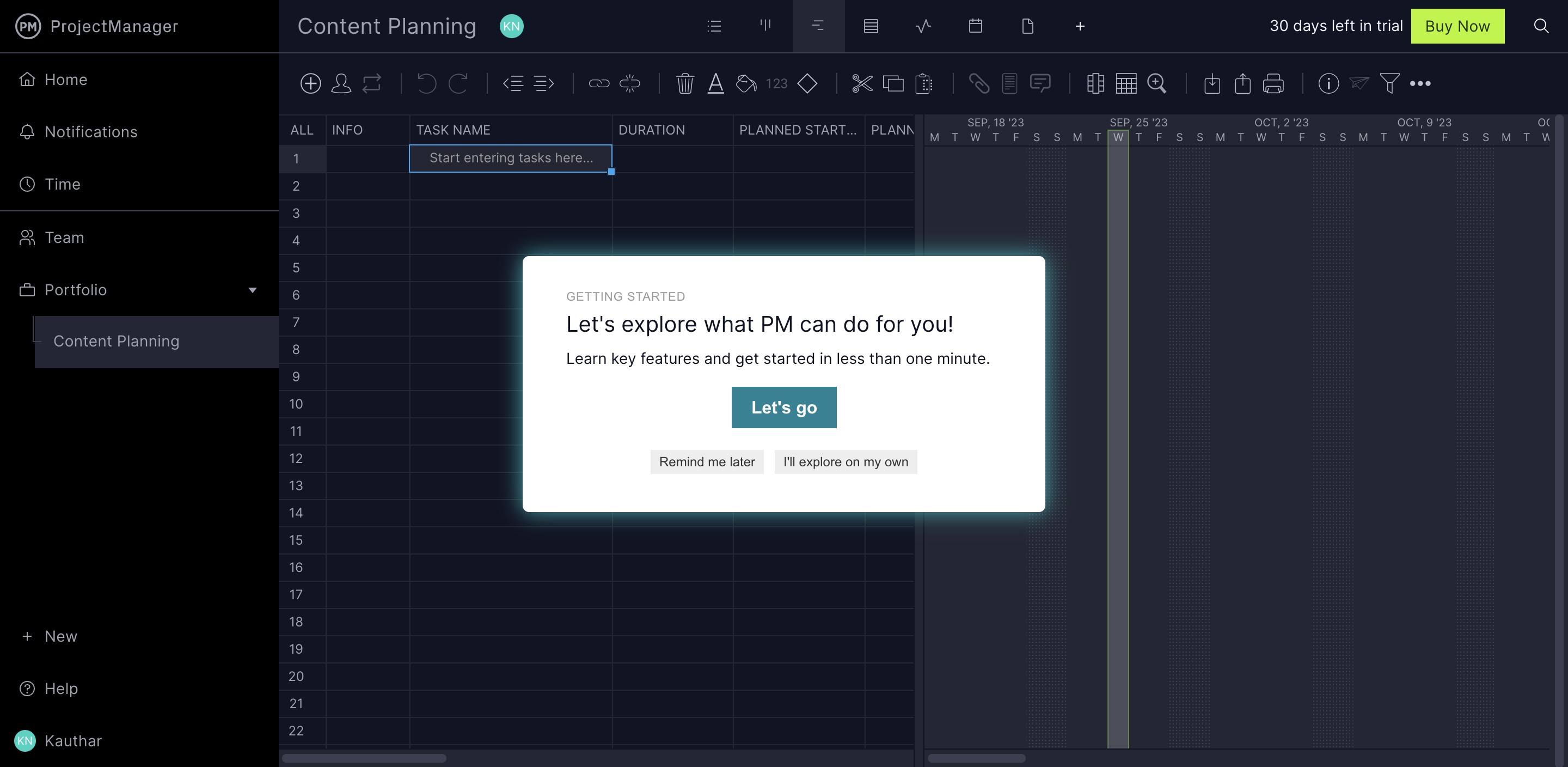The height and width of the screenshot is (767, 1568).
Task: Click the trash delete icon
Action: pyautogui.click(x=685, y=83)
